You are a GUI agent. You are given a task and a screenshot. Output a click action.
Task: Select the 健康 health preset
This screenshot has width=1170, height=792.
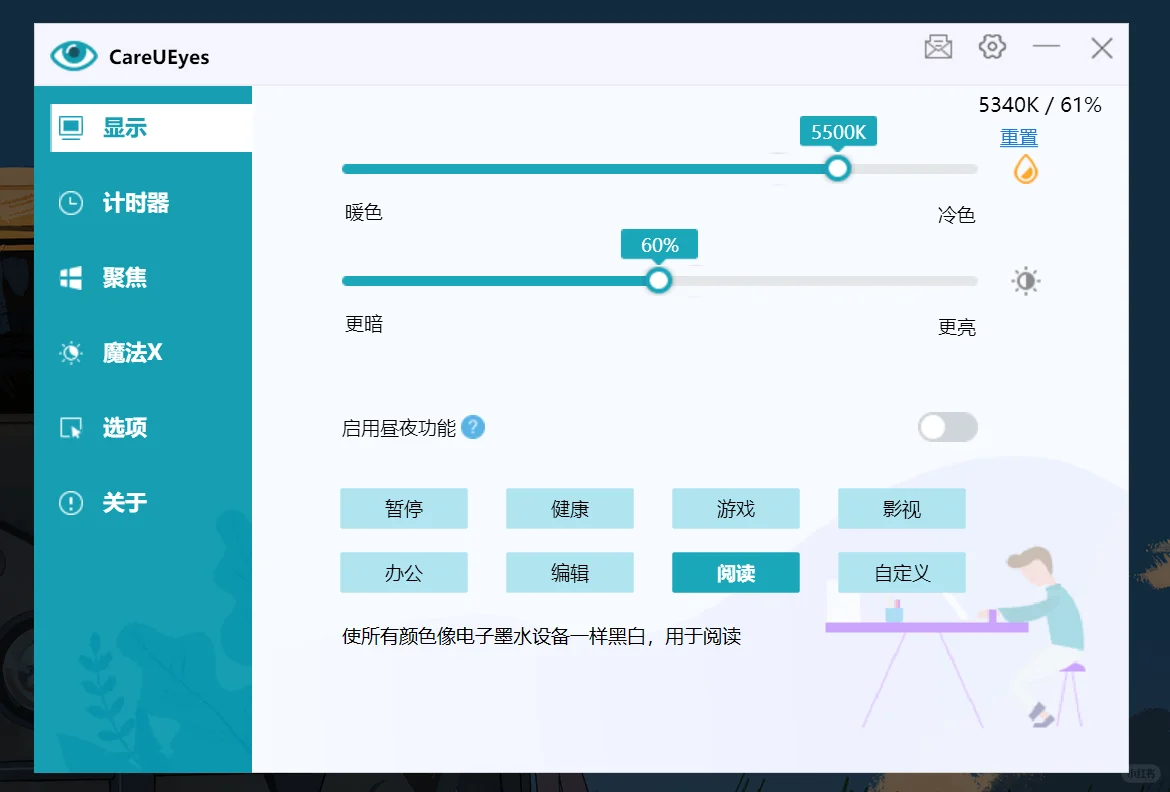[570, 508]
